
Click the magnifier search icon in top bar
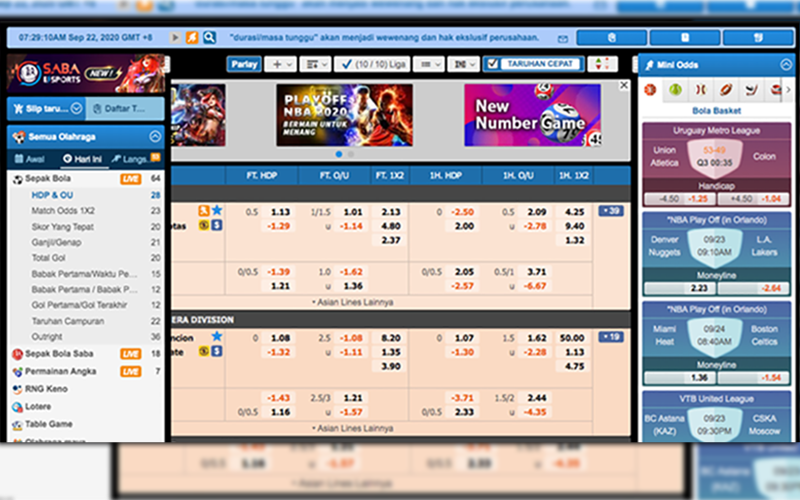point(210,38)
